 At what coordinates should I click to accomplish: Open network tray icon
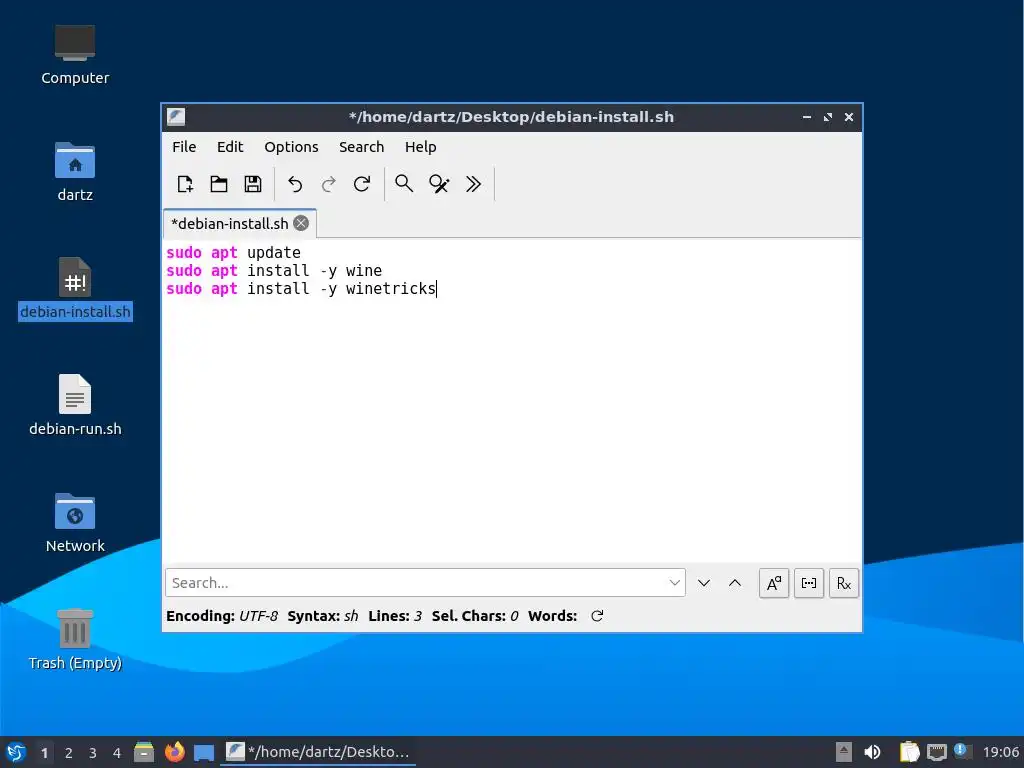pyautogui.click(x=936, y=752)
